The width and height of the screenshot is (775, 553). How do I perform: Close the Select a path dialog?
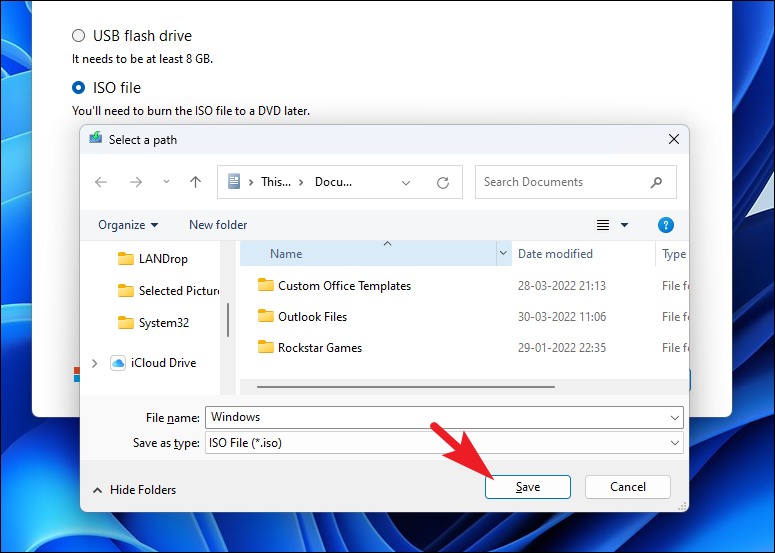[x=674, y=139]
